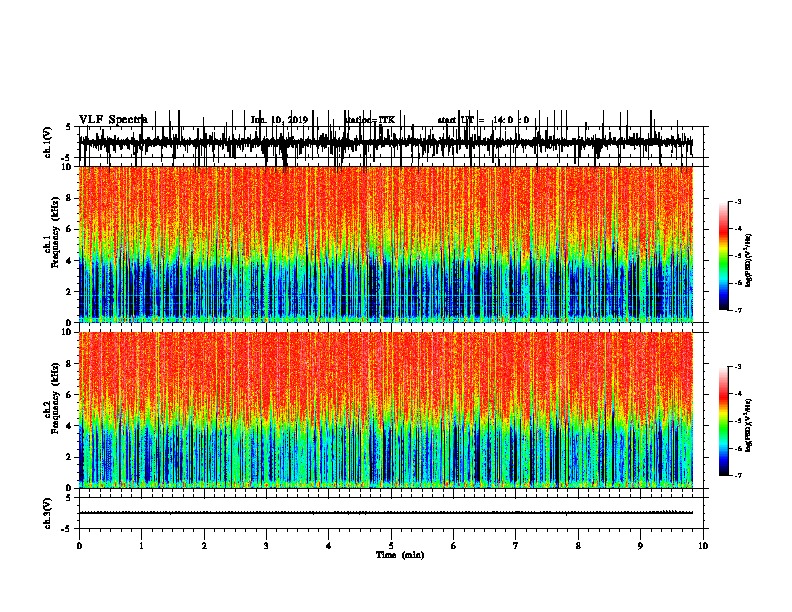This screenshot has width=792, height=612.
Task: Click inside the ch.1 spectrogram panel
Action: coord(385,244)
